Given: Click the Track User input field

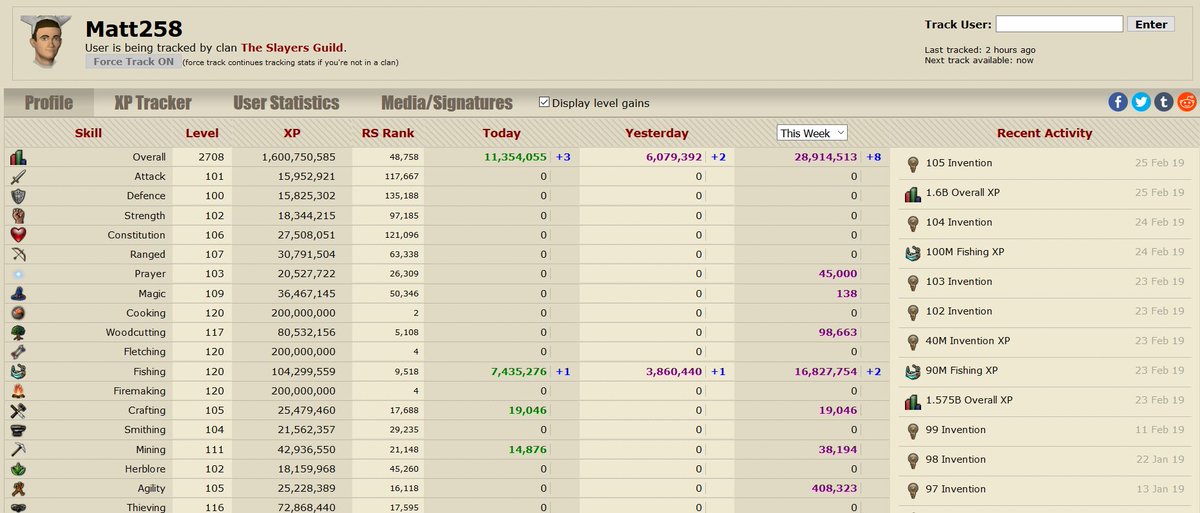Looking at the screenshot, I should [x=1060, y=24].
